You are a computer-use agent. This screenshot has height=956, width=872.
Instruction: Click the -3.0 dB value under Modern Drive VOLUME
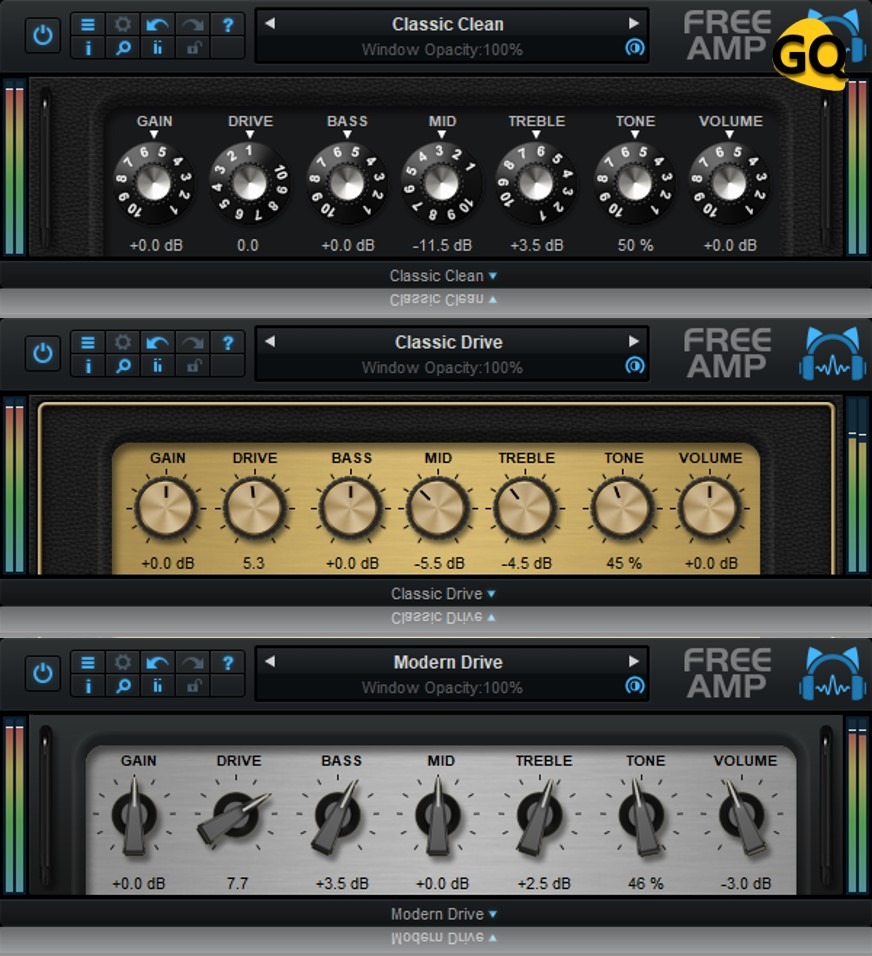[x=746, y=883]
